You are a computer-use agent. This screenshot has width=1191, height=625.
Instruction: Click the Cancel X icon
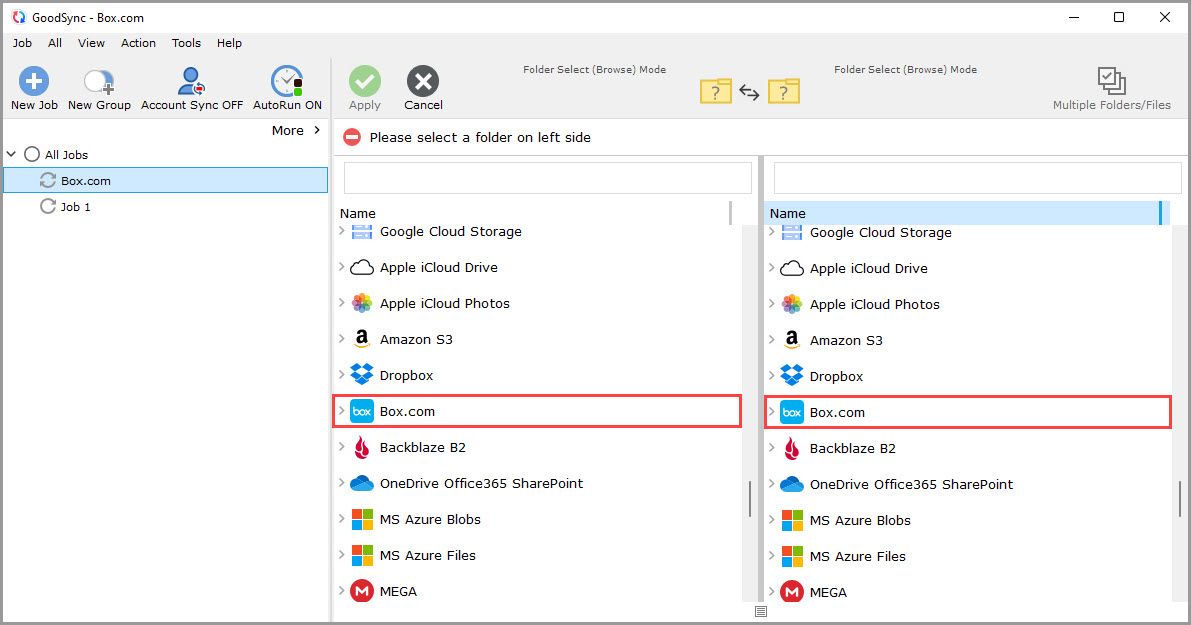[x=423, y=81]
